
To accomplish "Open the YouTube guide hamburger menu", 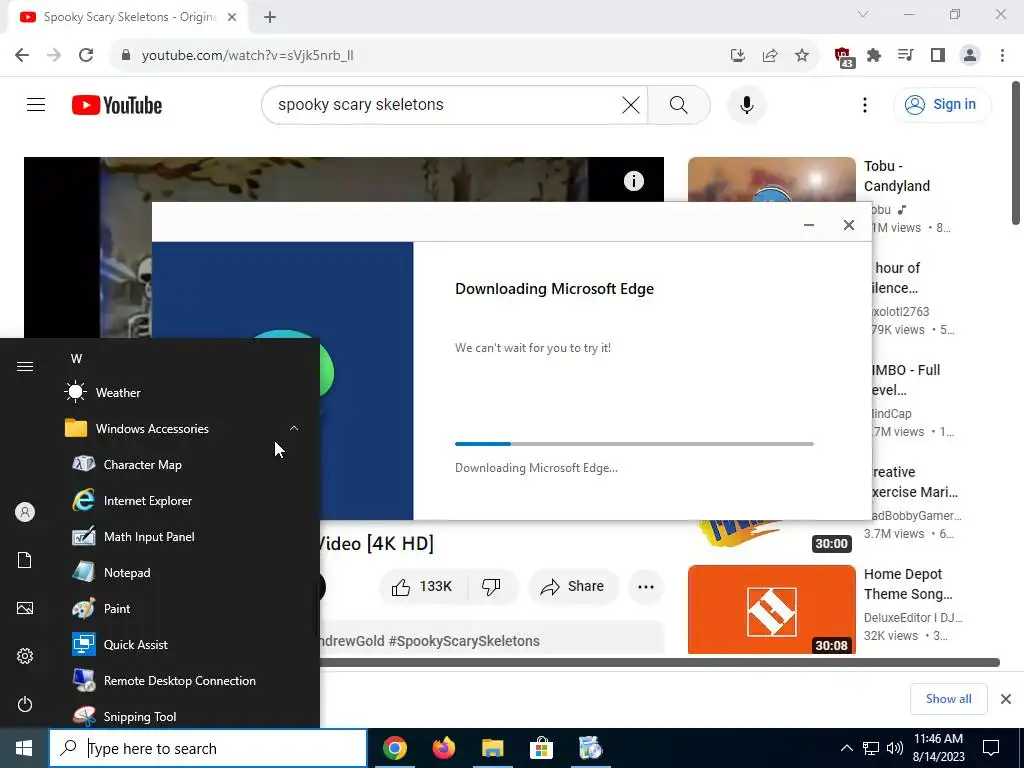I will tap(36, 104).
